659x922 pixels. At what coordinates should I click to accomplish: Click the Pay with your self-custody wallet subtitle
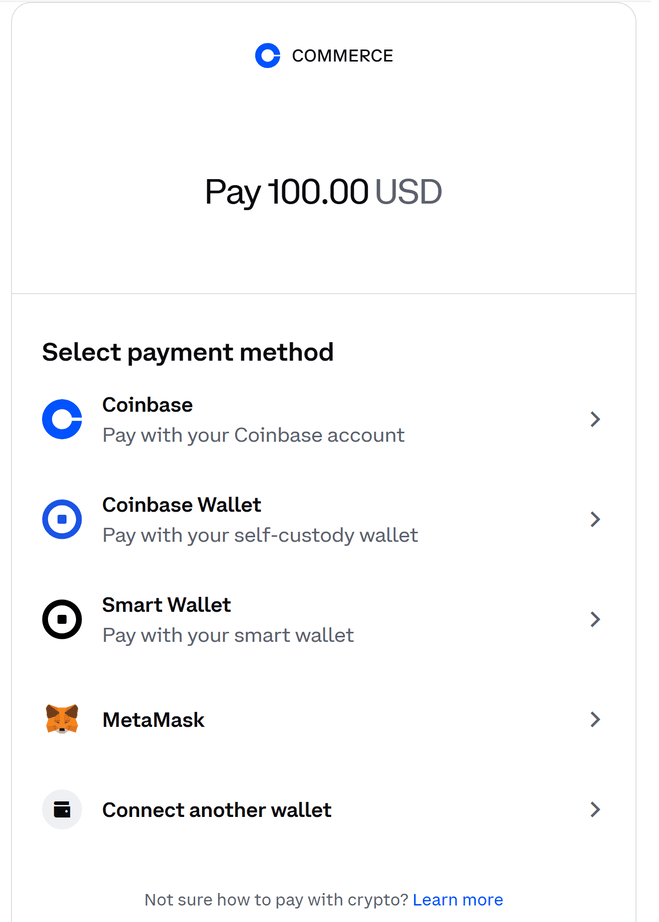[x=260, y=535]
